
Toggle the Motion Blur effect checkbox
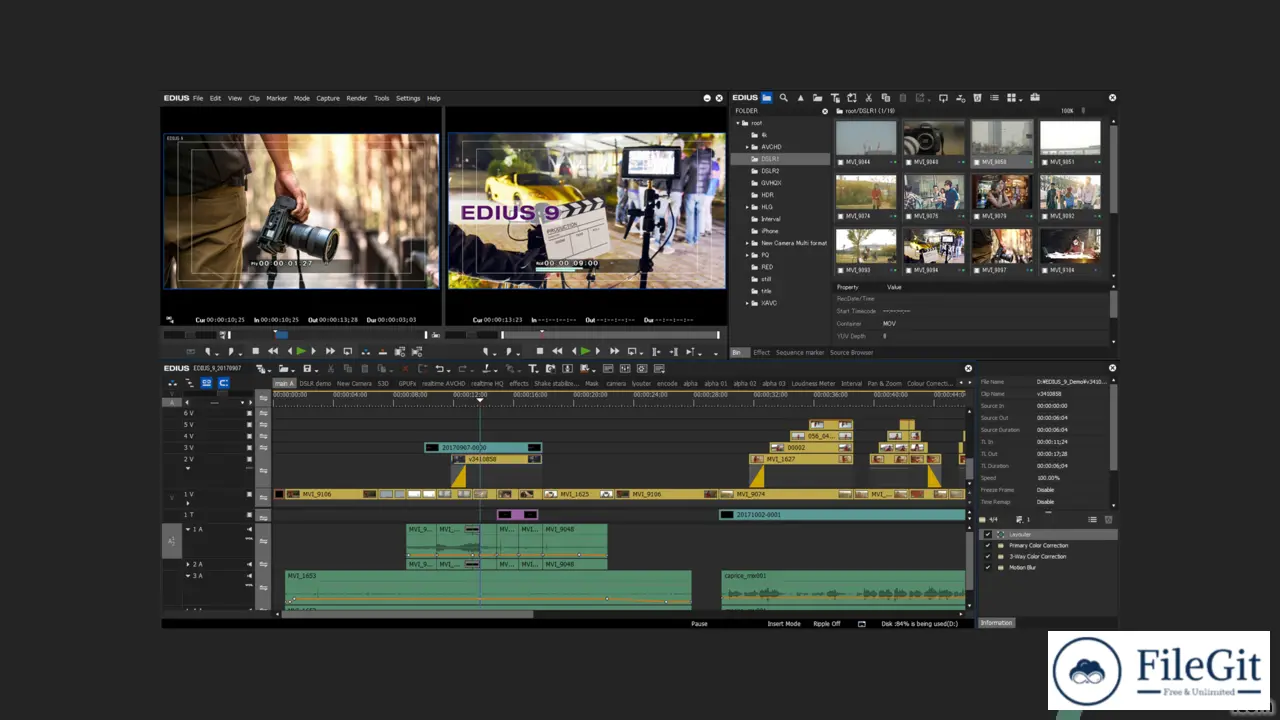pos(988,568)
